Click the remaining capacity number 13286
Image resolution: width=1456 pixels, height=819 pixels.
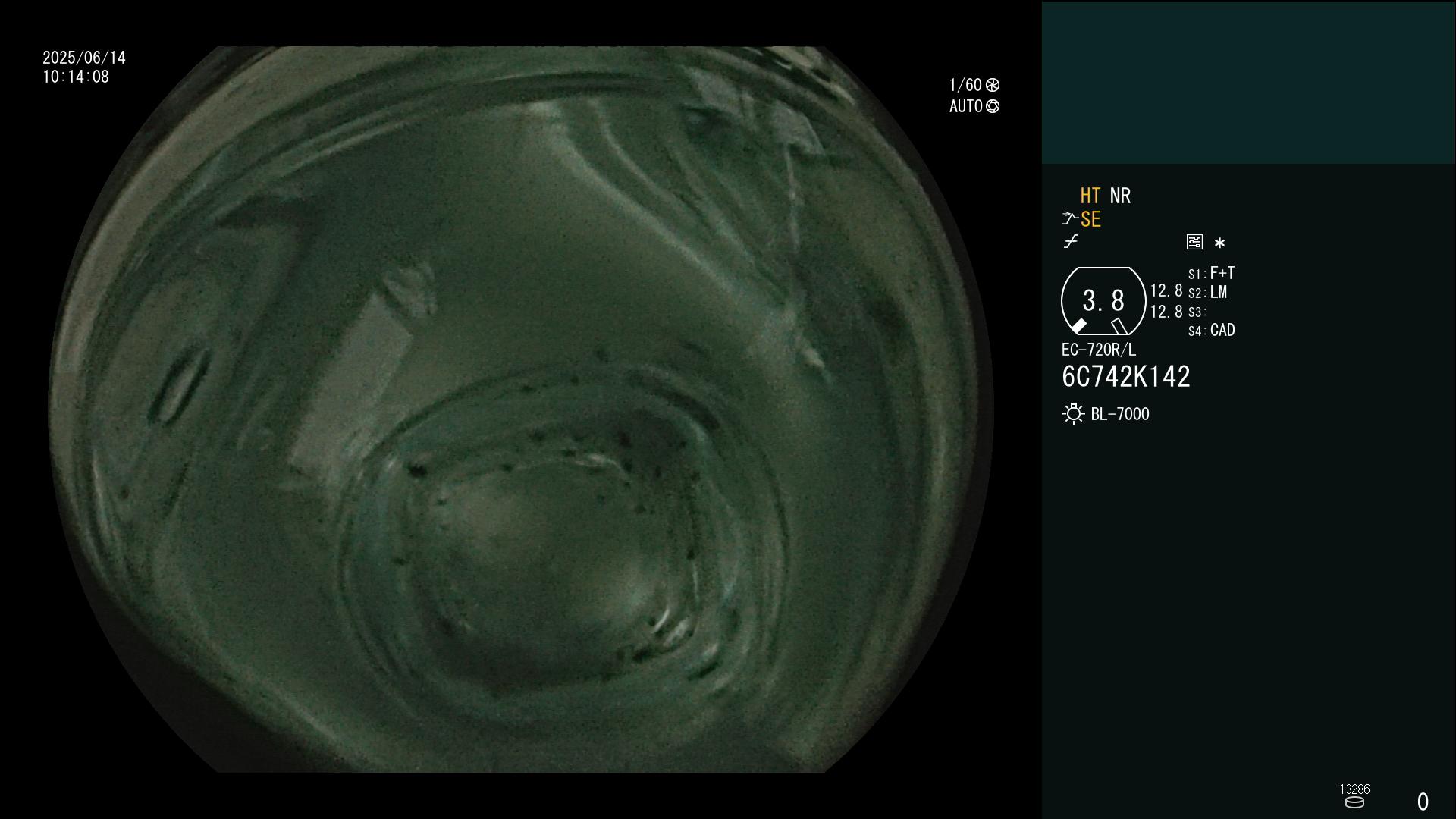coord(1354,789)
